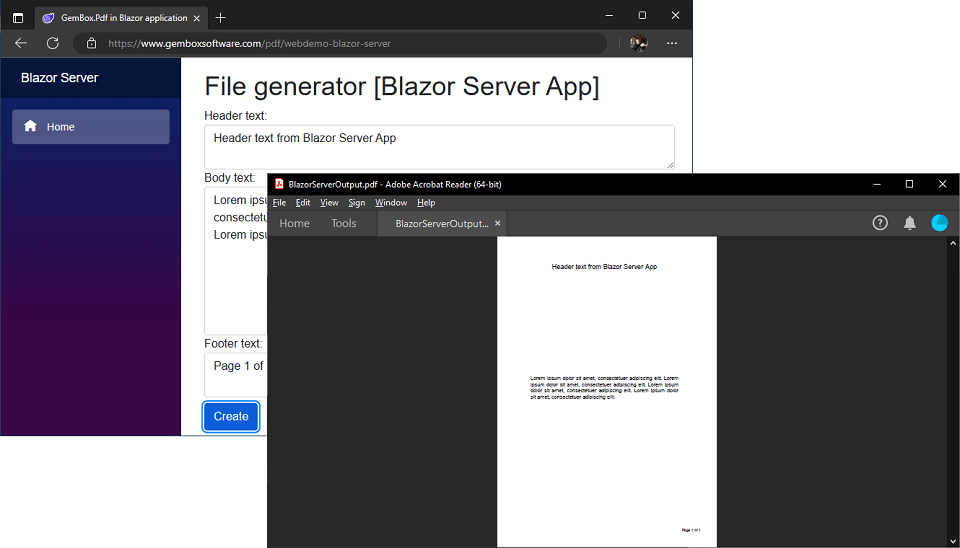Click the browser address bar URL
Screen dimensions: 960x548
point(250,43)
